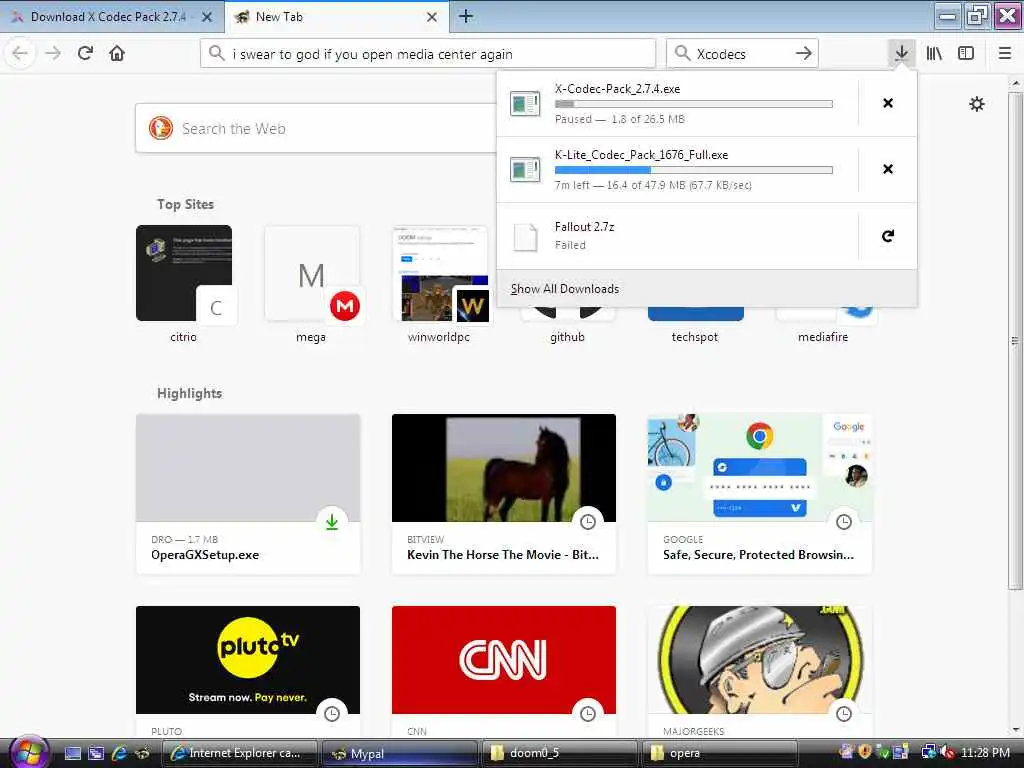This screenshot has width=1024, height=768.
Task: Open new tab page preferences gear
Action: point(976,104)
